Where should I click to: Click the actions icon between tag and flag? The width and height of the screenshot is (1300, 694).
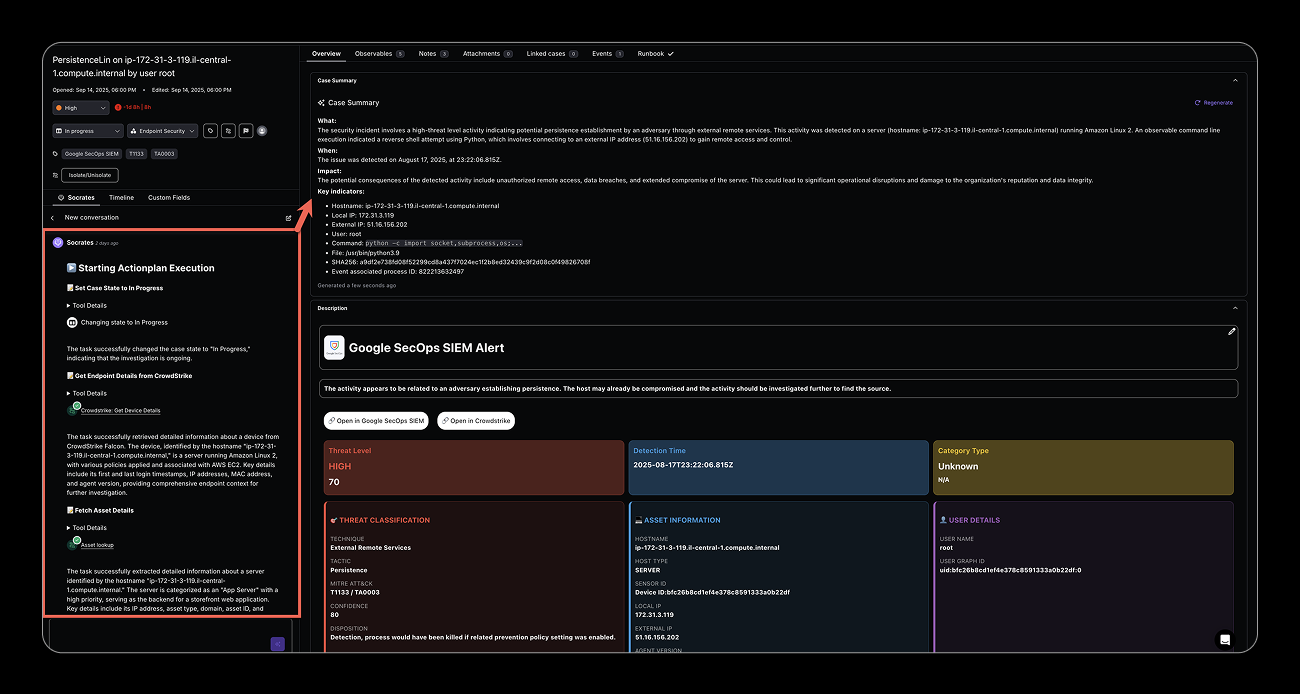coord(228,131)
